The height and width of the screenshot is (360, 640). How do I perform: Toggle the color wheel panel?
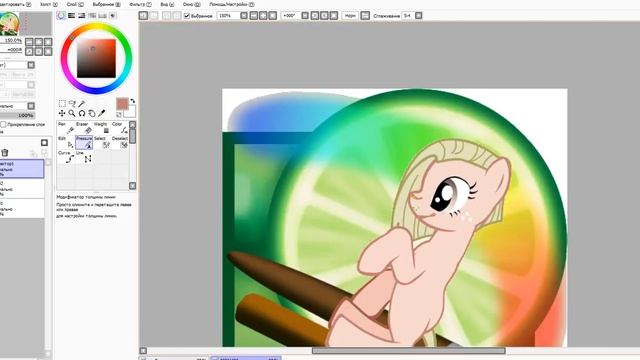coord(61,16)
